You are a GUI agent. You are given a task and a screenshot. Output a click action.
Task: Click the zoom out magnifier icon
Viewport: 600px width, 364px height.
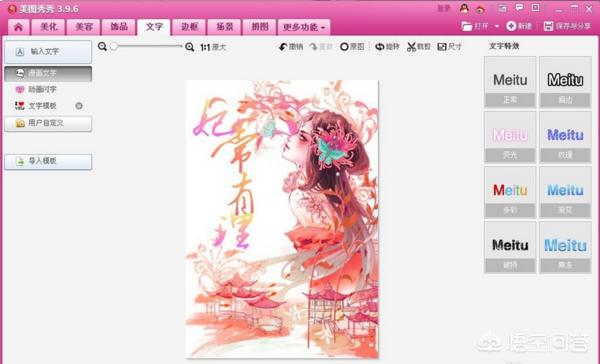[102, 47]
